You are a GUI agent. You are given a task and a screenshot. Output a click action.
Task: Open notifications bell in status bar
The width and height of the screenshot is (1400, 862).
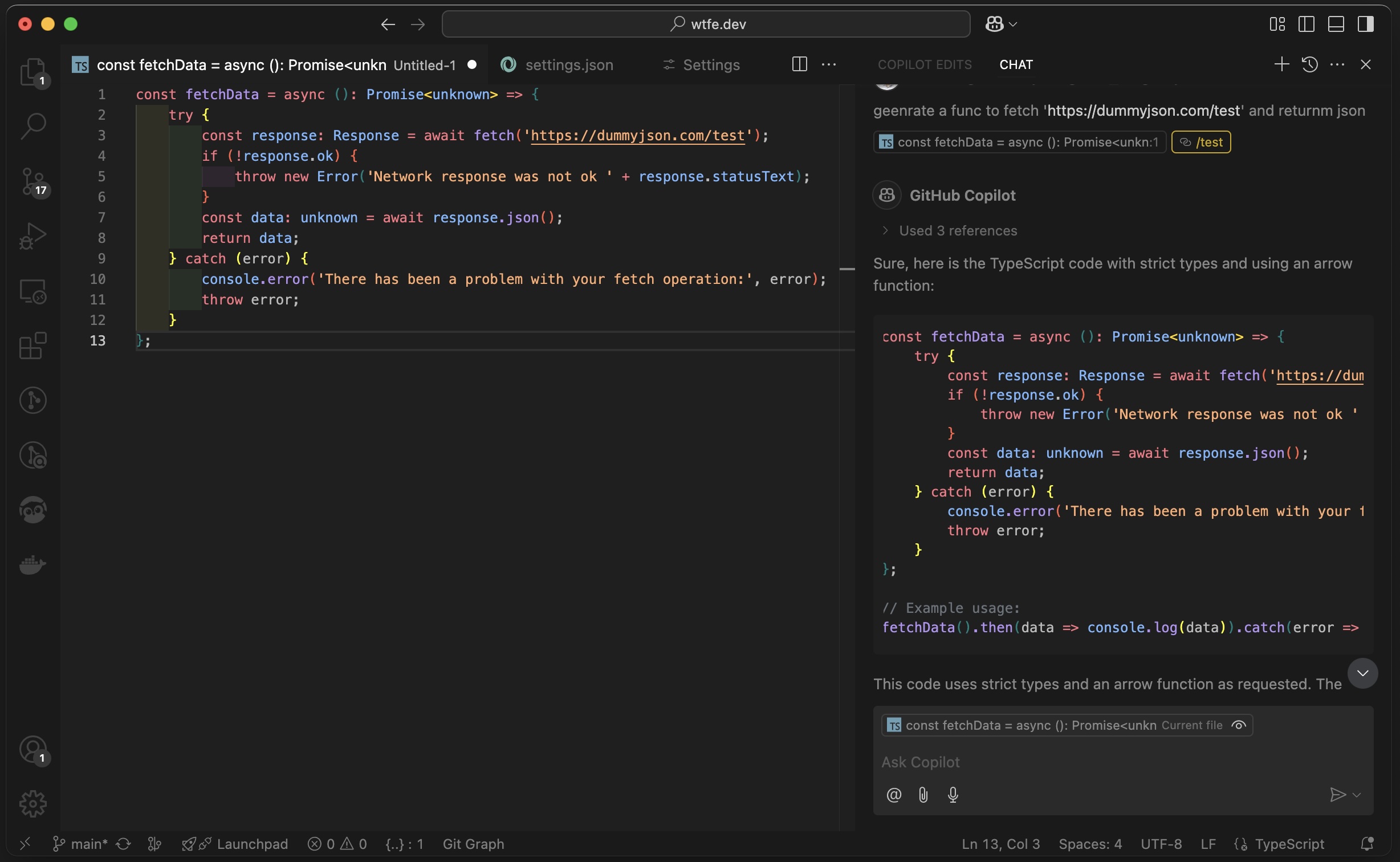1367,844
